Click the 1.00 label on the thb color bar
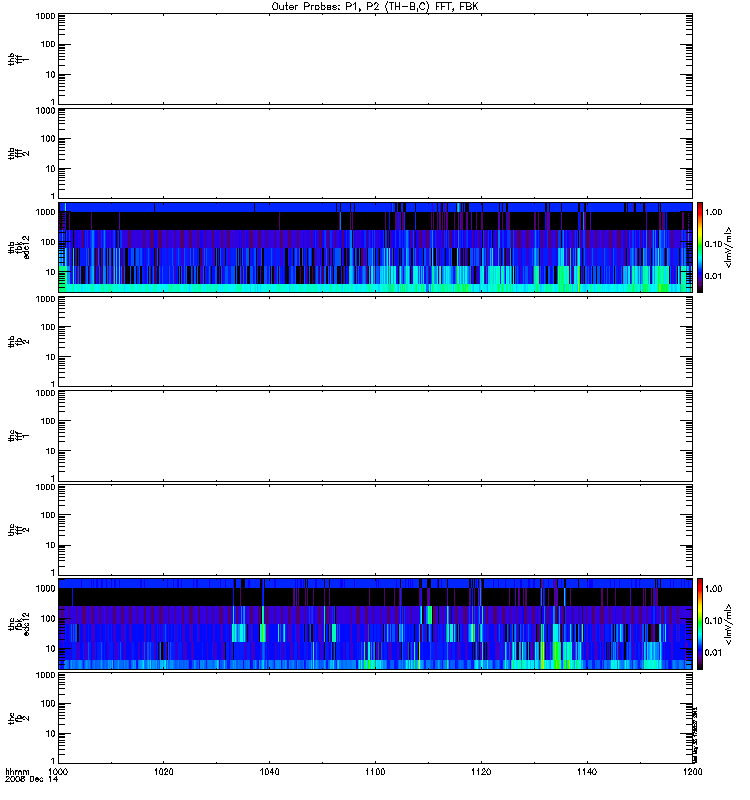This screenshot has width=750, height=800. pyautogui.click(x=714, y=212)
